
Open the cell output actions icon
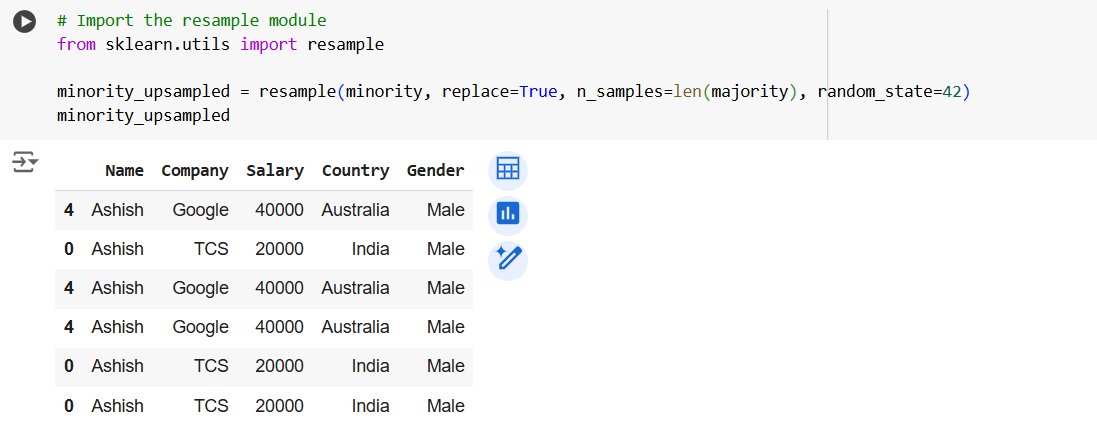(24, 161)
